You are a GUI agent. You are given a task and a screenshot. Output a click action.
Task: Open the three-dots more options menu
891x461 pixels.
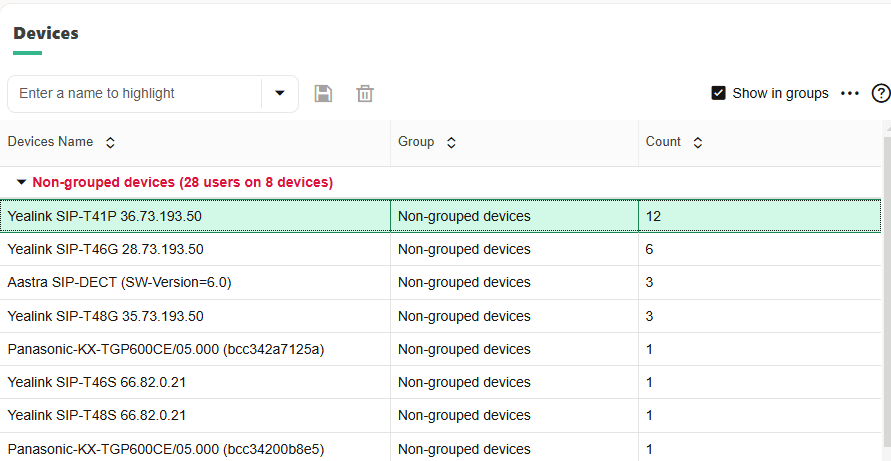tap(850, 93)
